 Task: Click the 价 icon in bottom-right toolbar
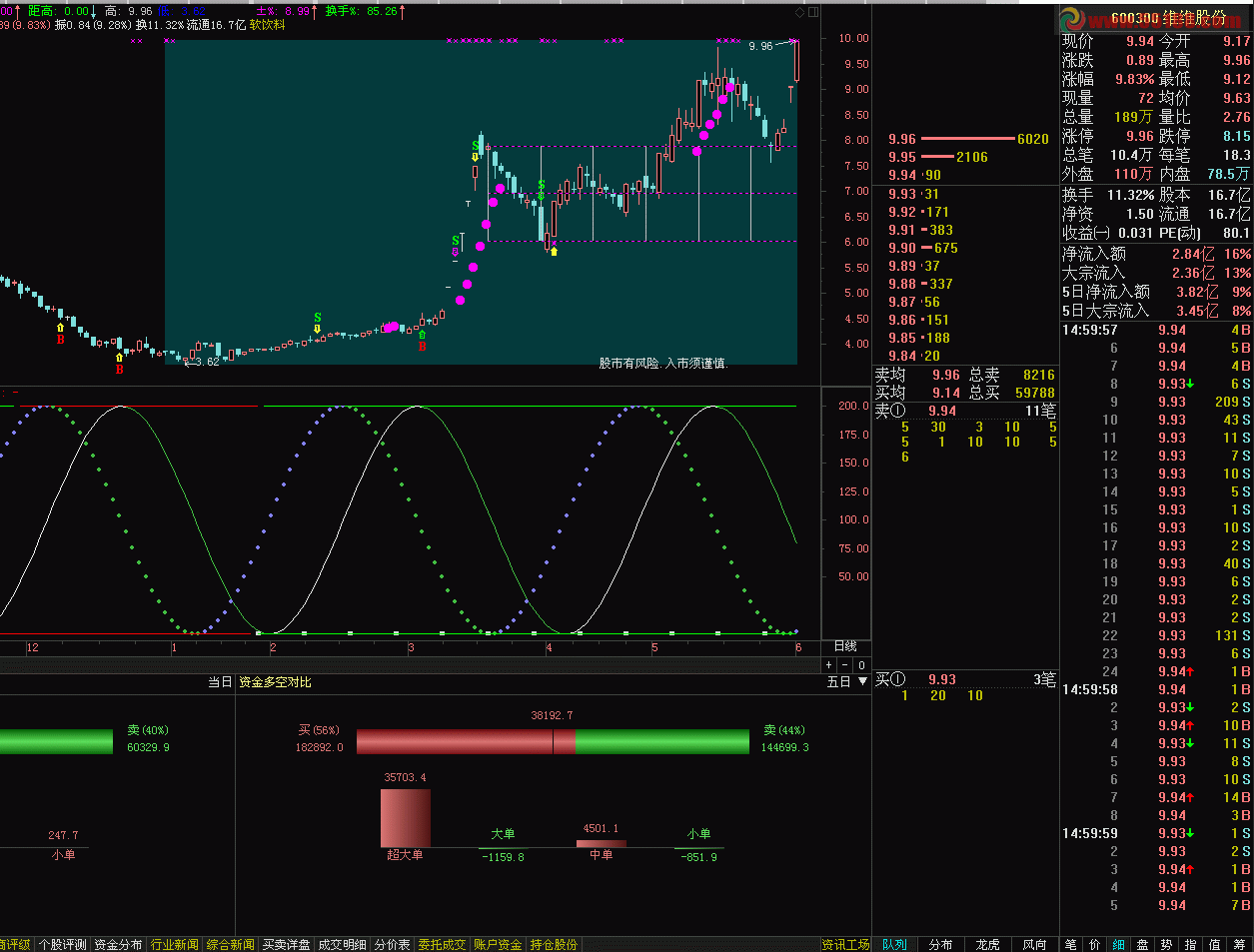[x=1095, y=944]
